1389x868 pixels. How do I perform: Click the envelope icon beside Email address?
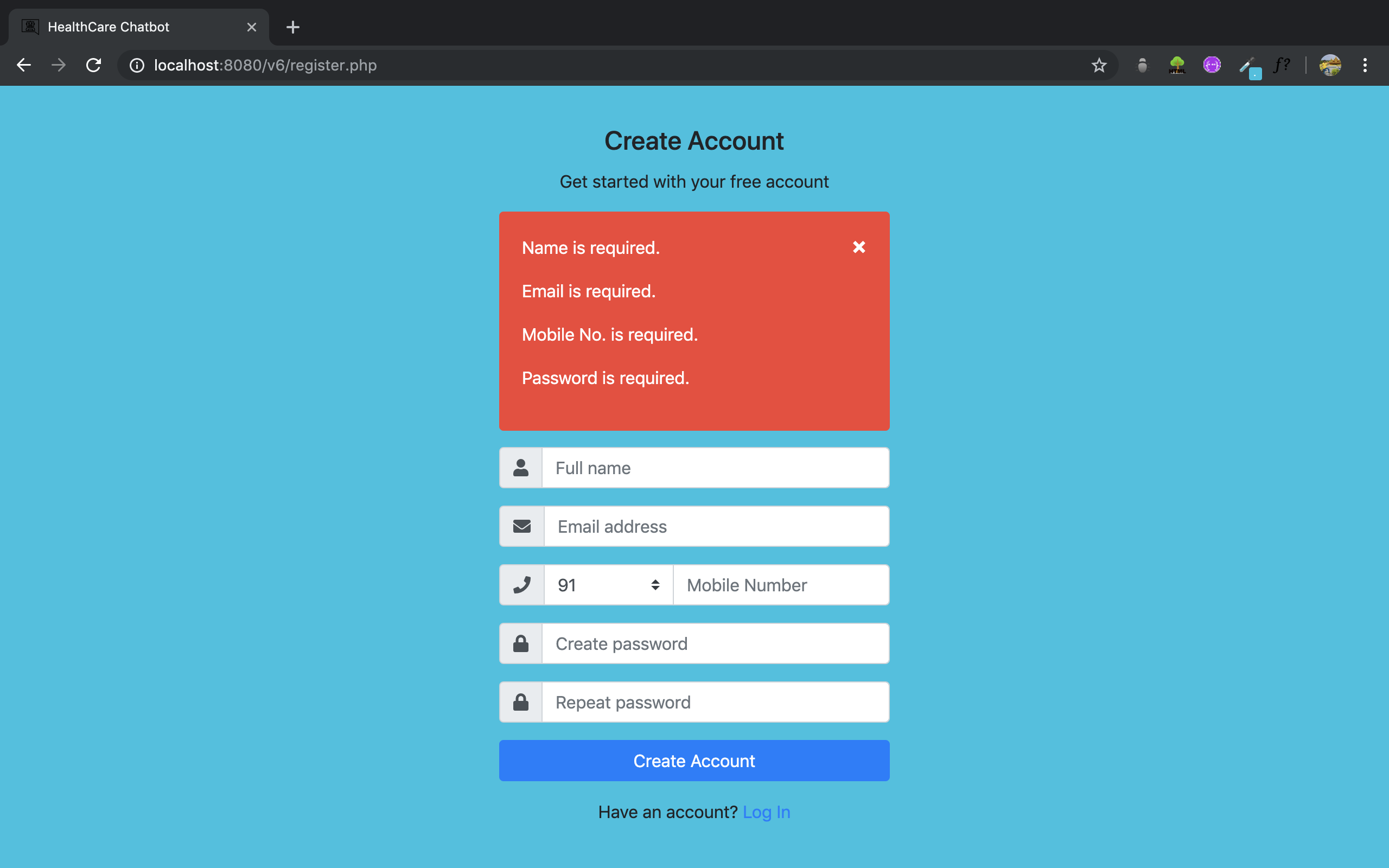click(522, 526)
